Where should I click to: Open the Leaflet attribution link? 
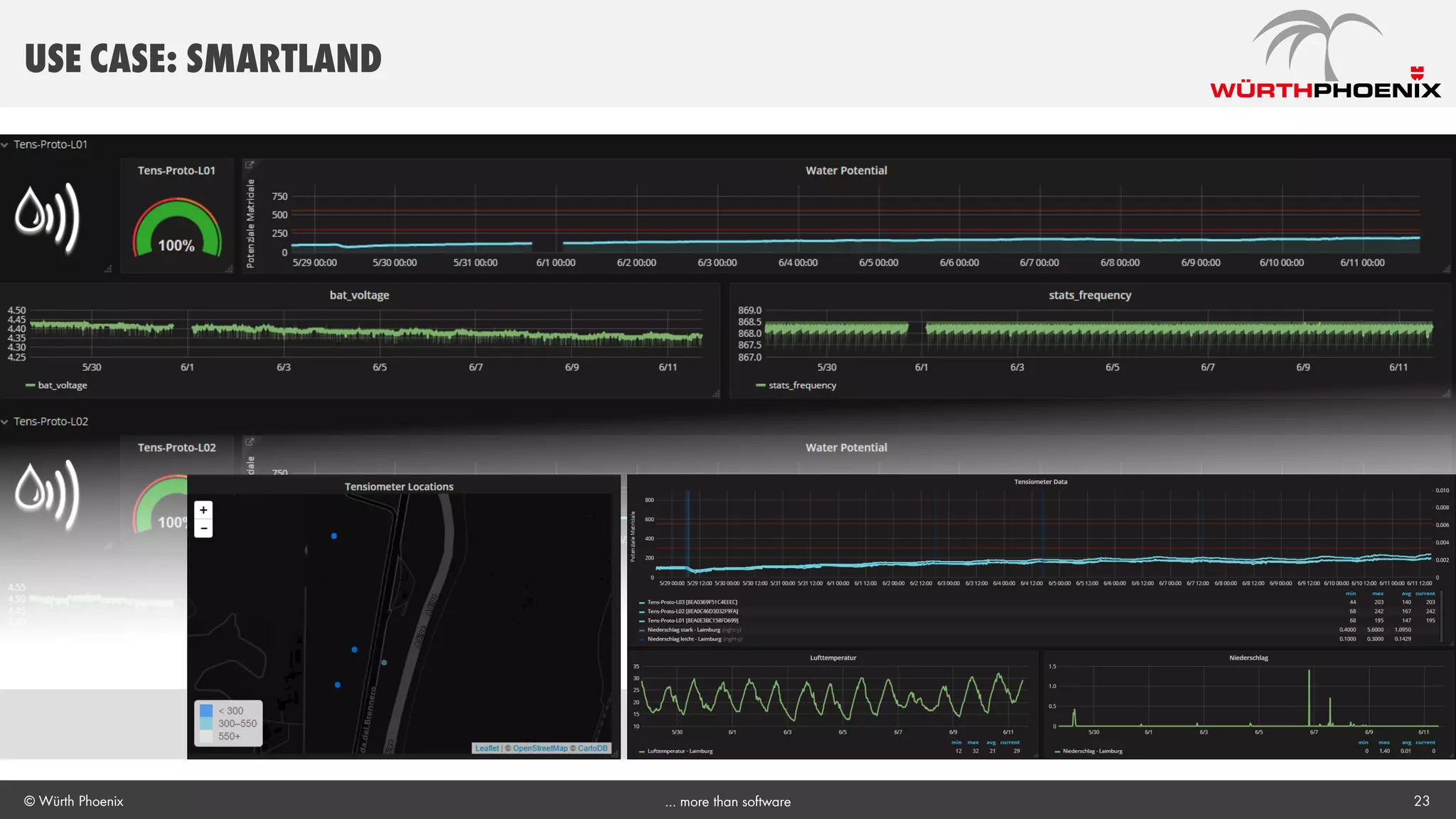coord(487,748)
